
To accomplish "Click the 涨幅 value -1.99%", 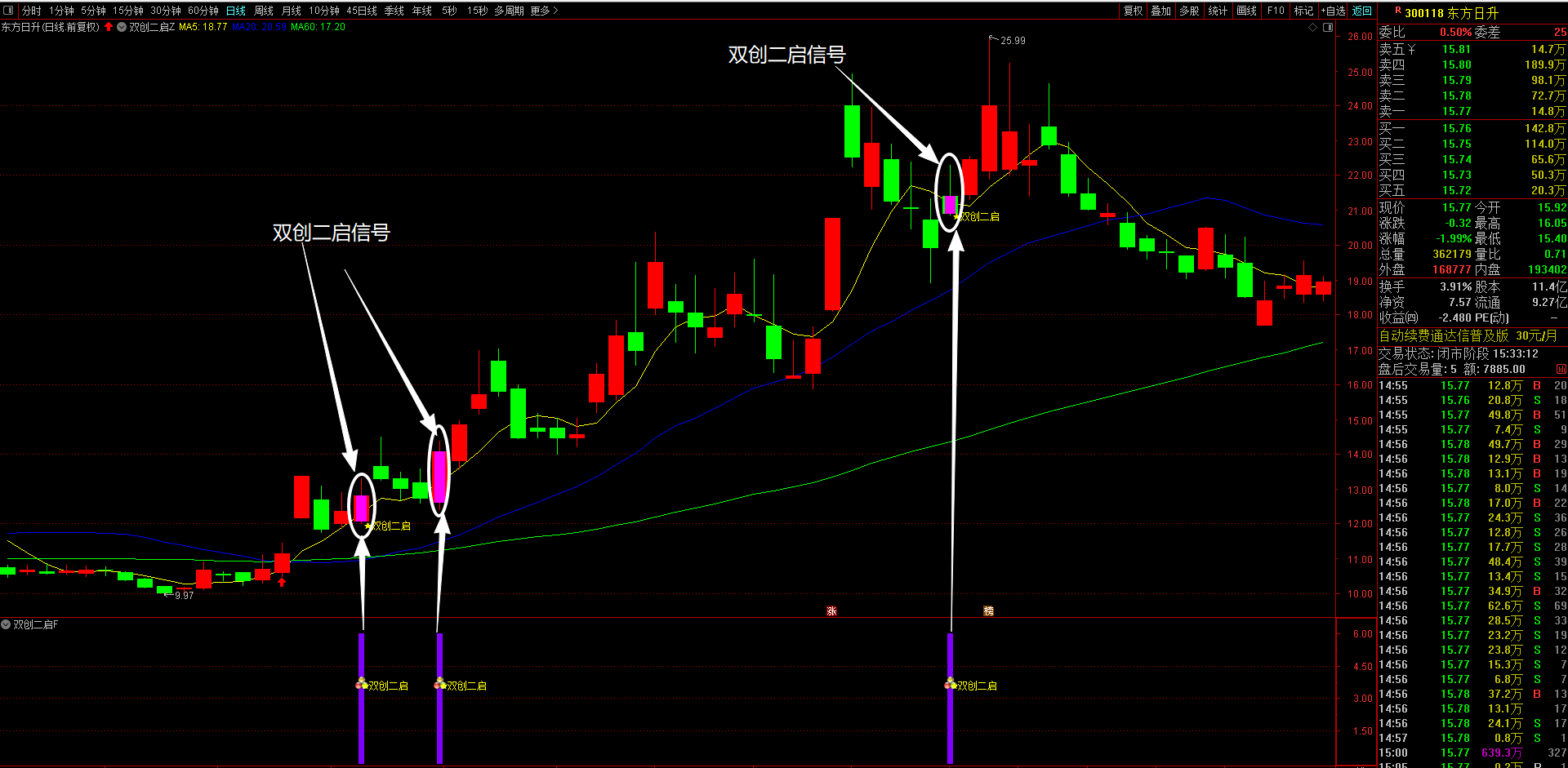I will [1454, 238].
